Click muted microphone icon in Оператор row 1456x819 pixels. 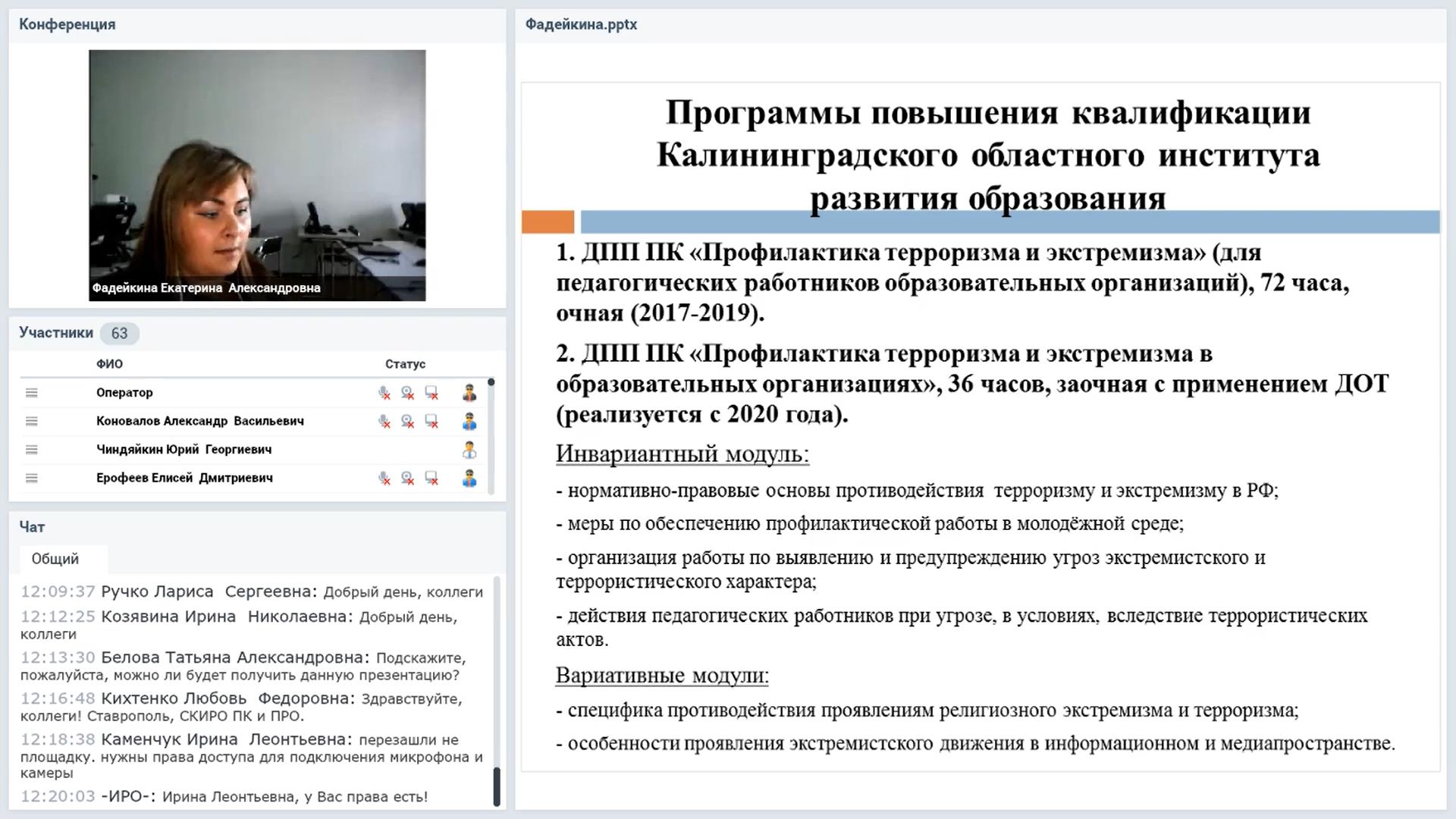tap(384, 393)
